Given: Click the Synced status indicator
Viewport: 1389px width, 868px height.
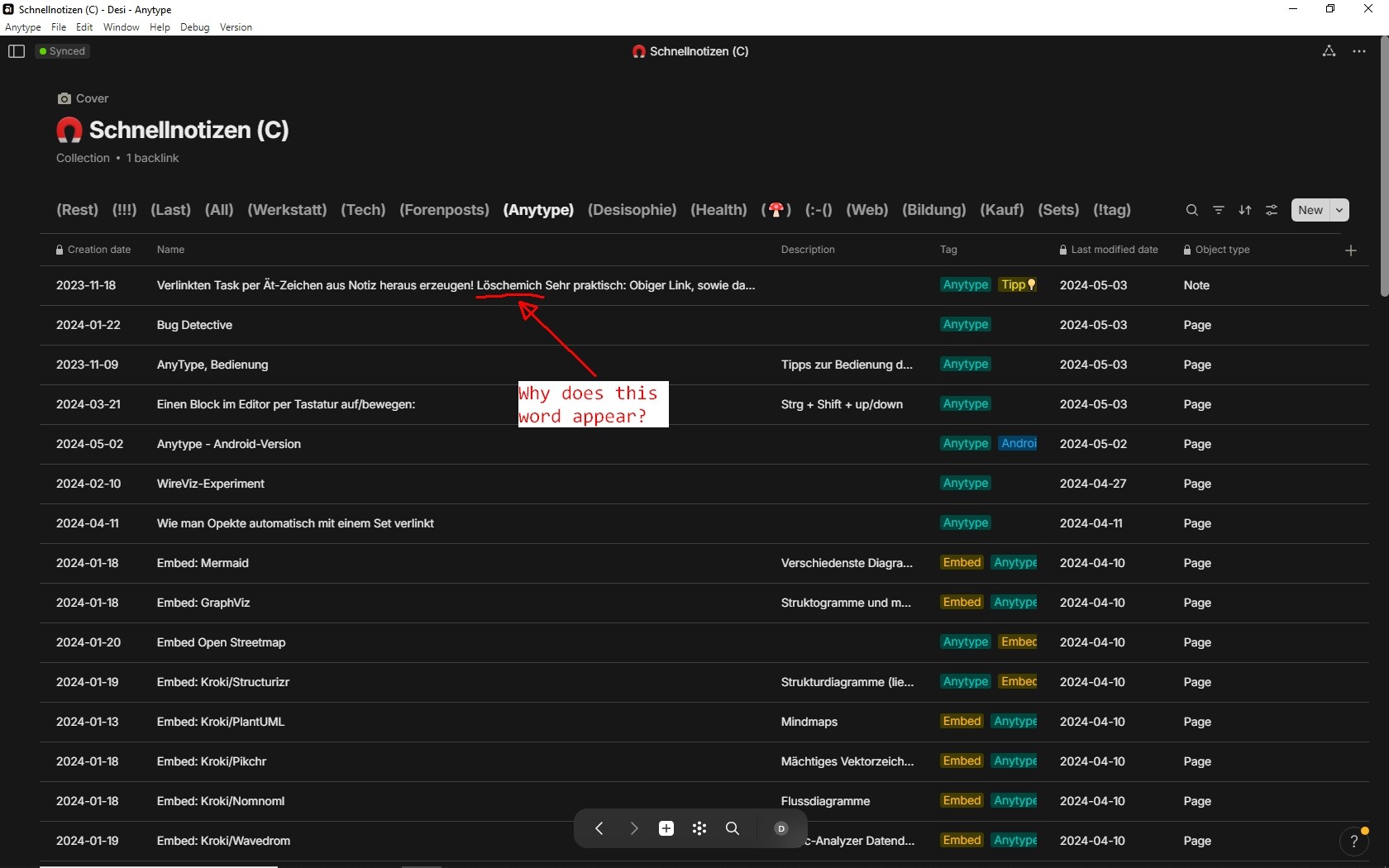Looking at the screenshot, I should pyautogui.click(x=63, y=51).
